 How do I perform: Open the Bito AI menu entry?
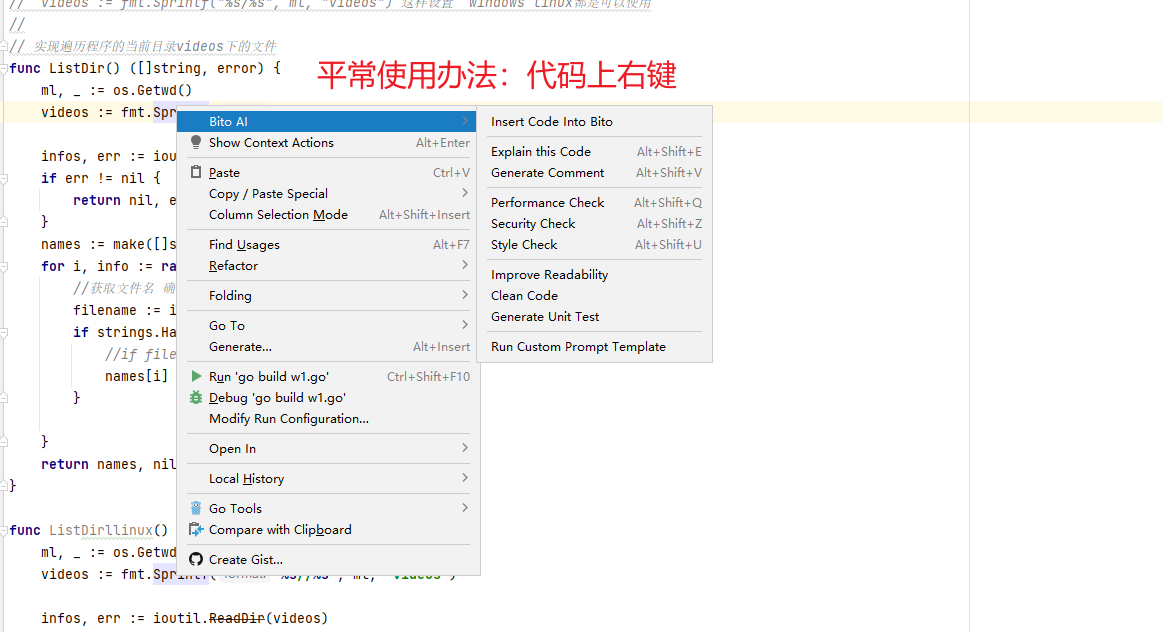tap(327, 122)
